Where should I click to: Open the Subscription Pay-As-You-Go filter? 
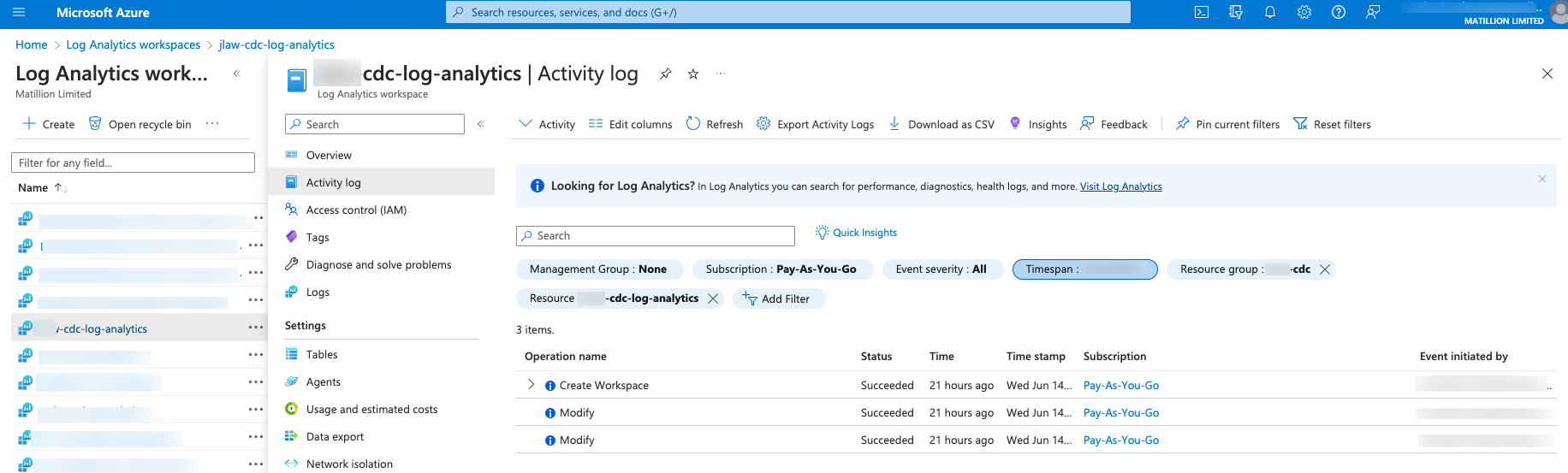(781, 269)
